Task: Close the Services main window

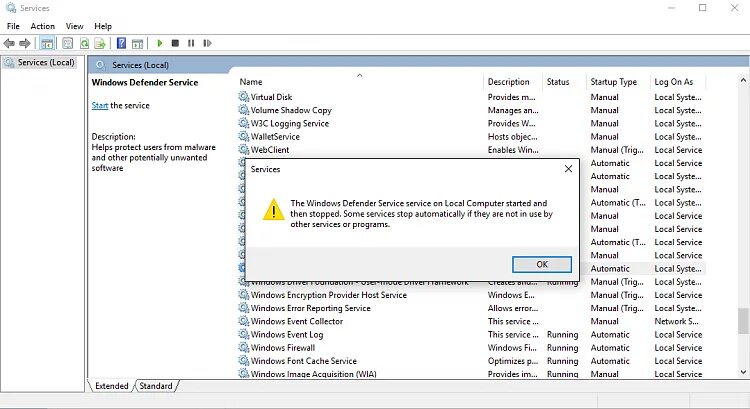Action: (734, 8)
